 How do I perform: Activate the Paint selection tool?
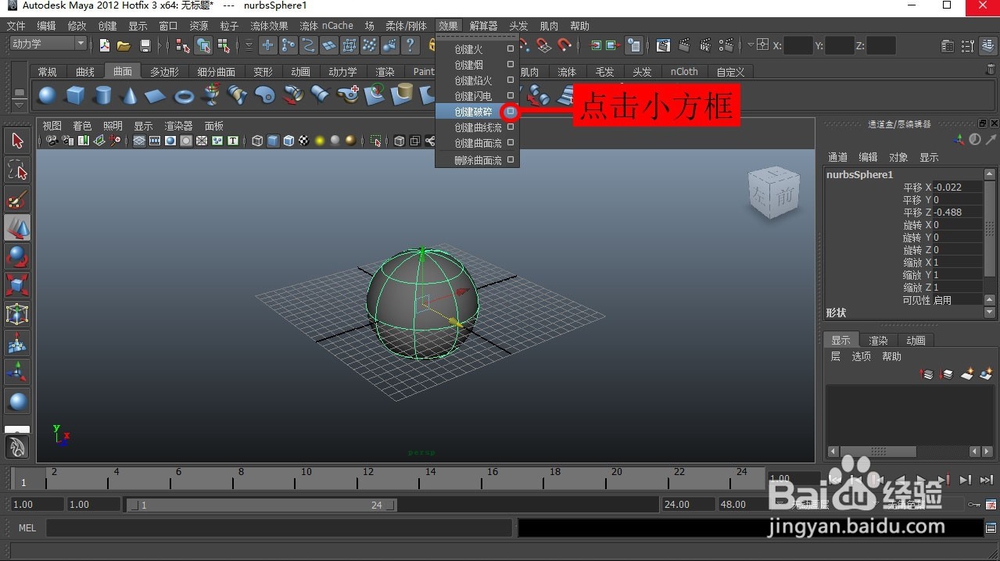click(x=17, y=200)
